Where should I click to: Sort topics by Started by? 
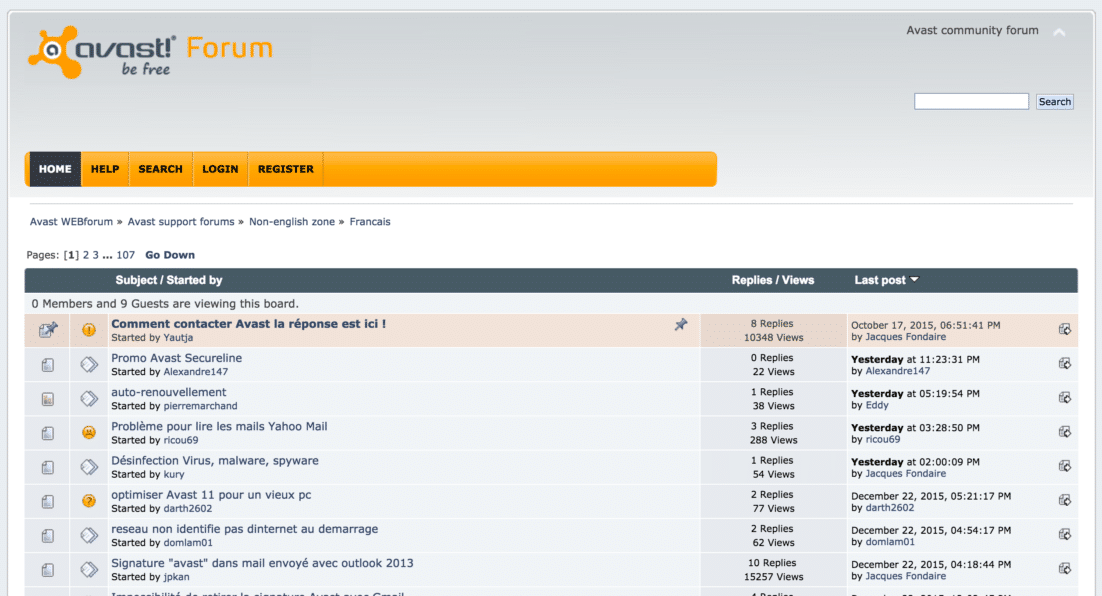pyautogui.click(x=194, y=280)
